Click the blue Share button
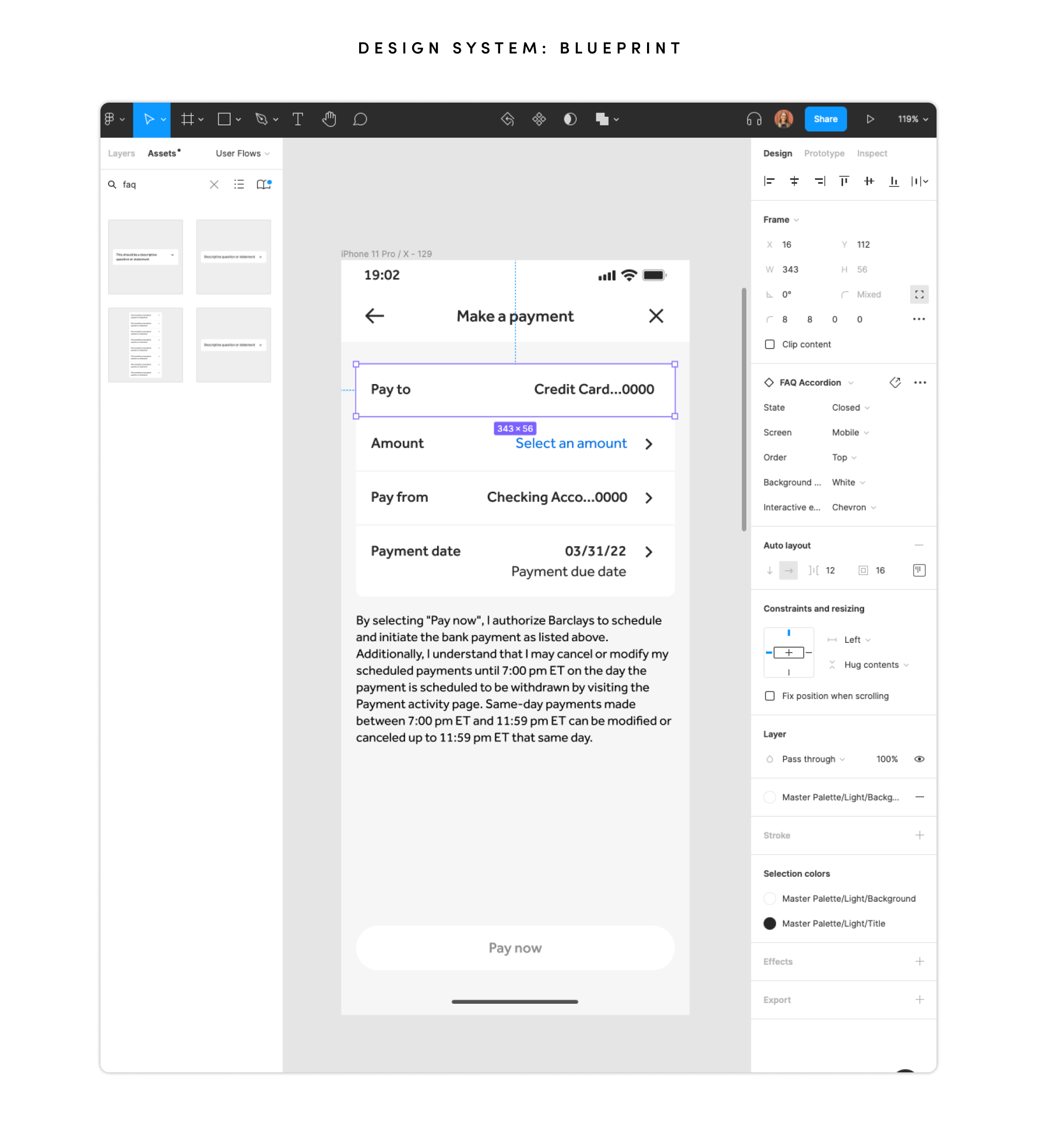The height and width of the screenshot is (1148, 1037). pyautogui.click(x=825, y=119)
